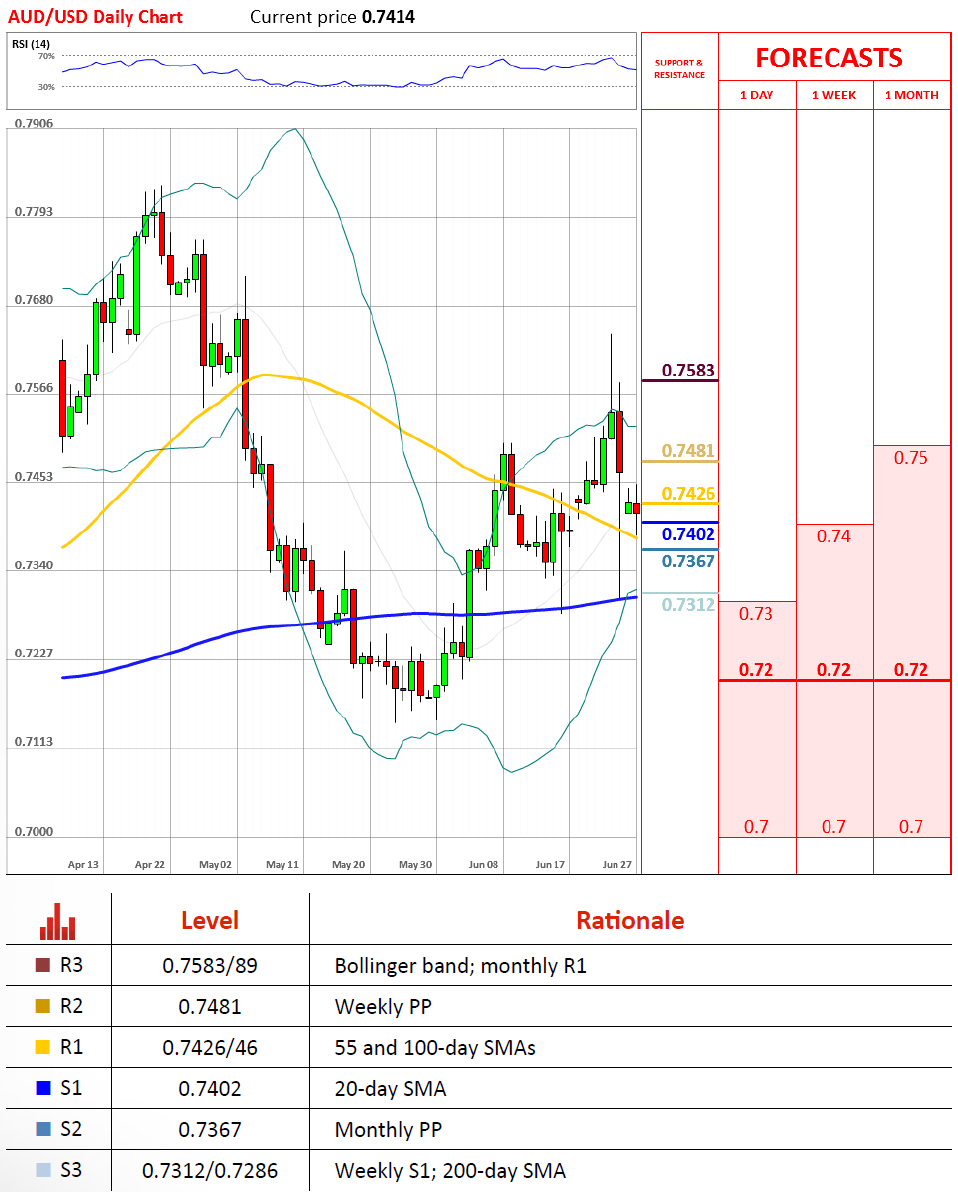Select the 1 WEEK forecast column header

point(834,95)
